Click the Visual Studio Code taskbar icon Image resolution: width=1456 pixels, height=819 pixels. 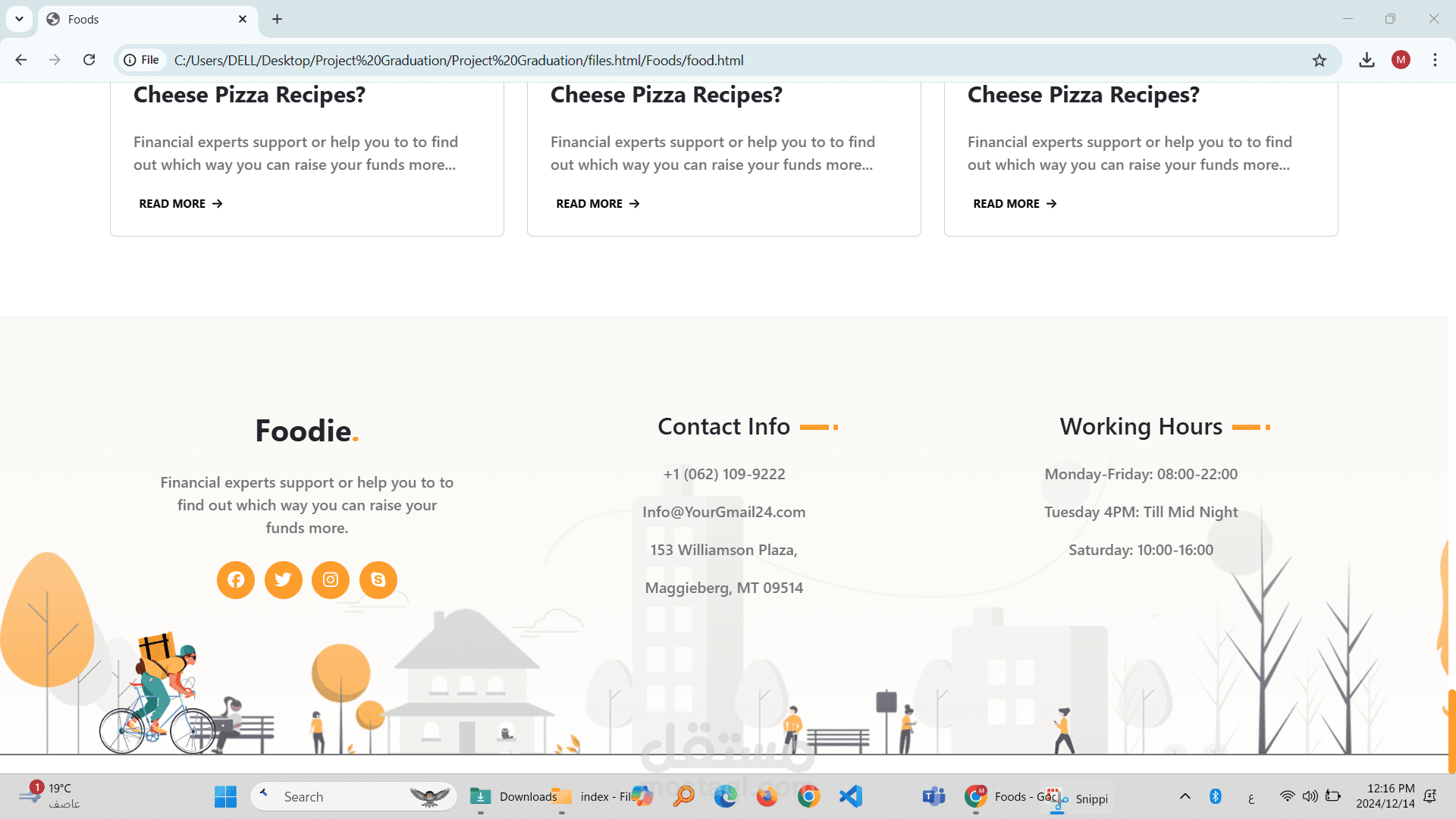tap(850, 796)
